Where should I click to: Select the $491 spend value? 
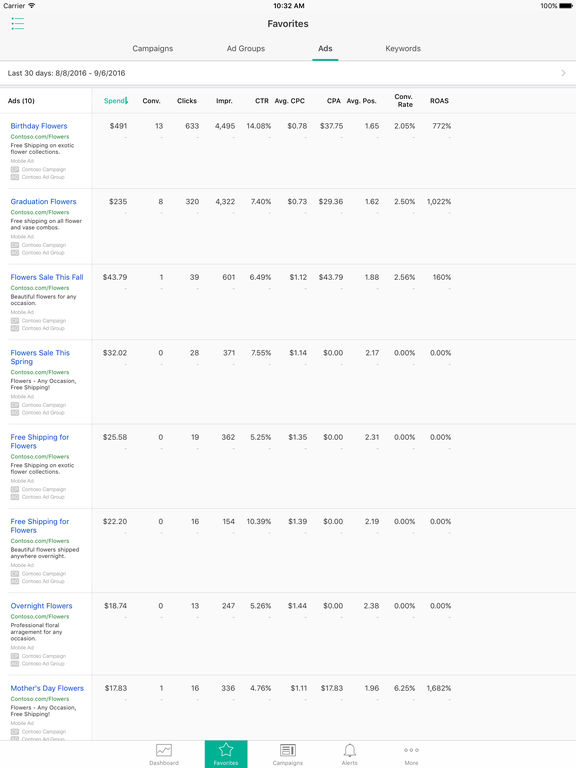[x=118, y=126]
